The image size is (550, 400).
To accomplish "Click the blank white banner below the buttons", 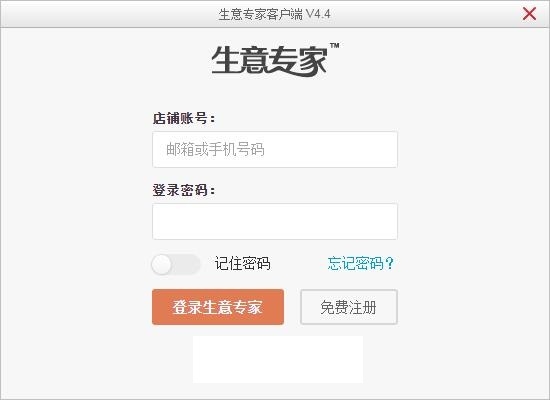I will click(278, 359).
